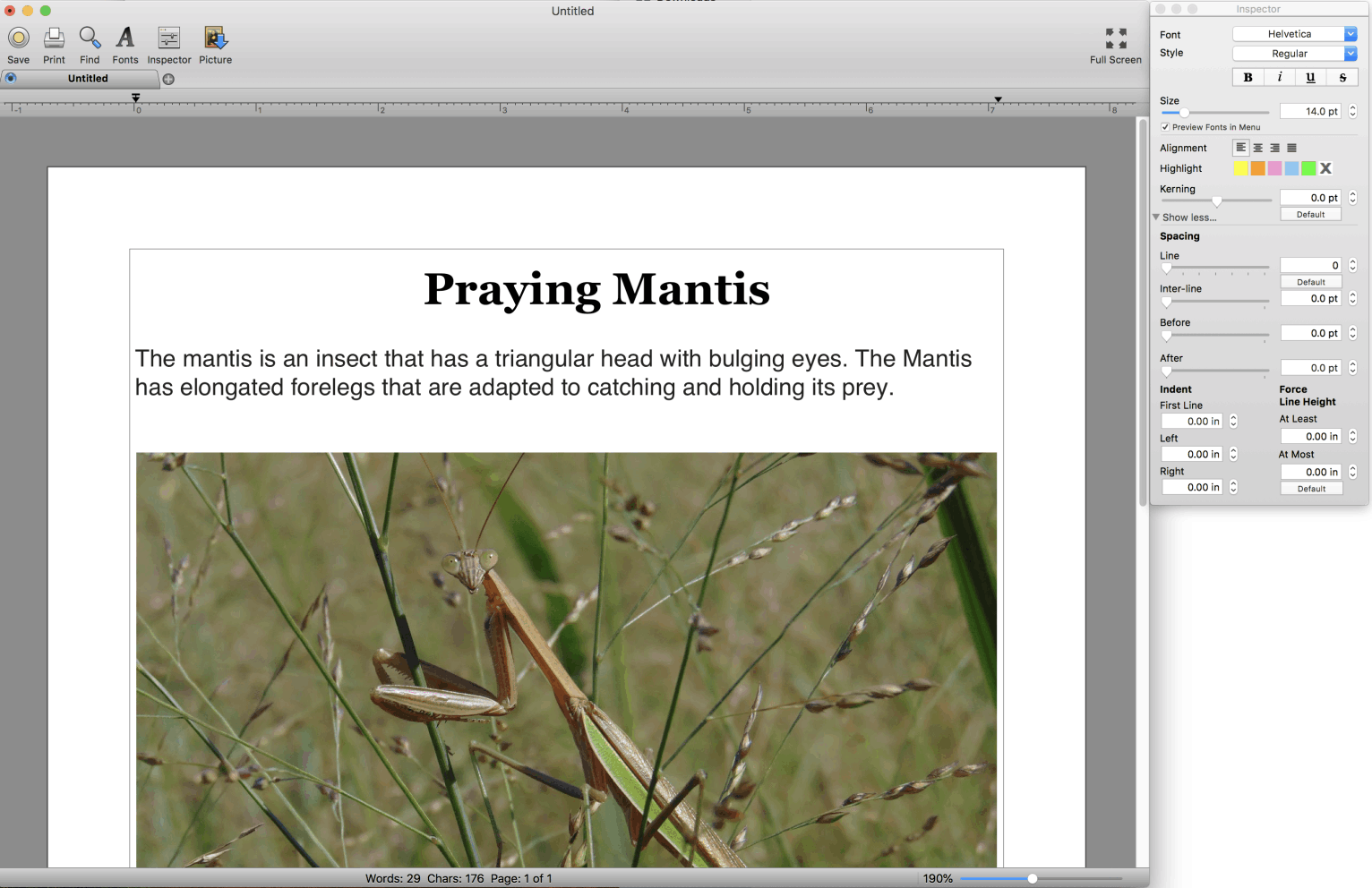Apply Bold formatting in Inspector

(1248, 77)
